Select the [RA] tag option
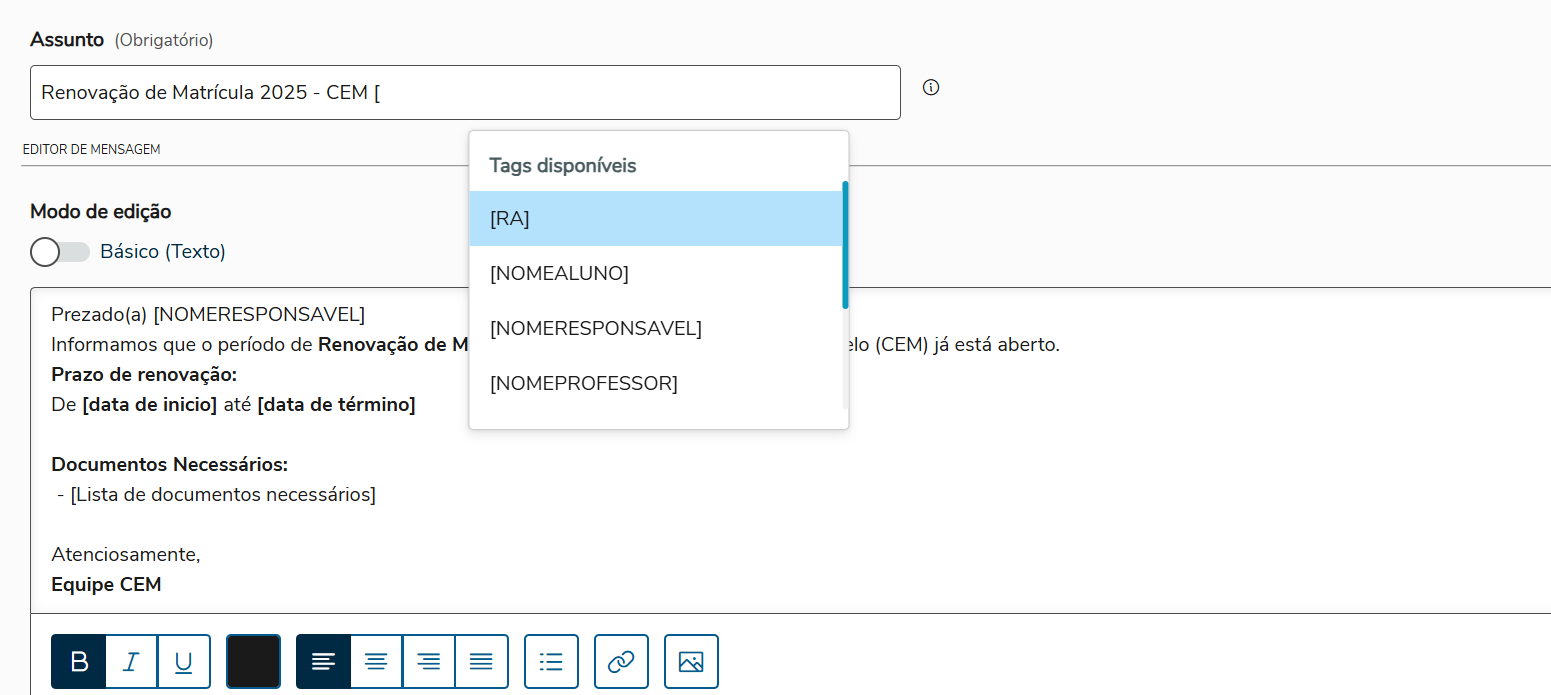 click(x=656, y=219)
